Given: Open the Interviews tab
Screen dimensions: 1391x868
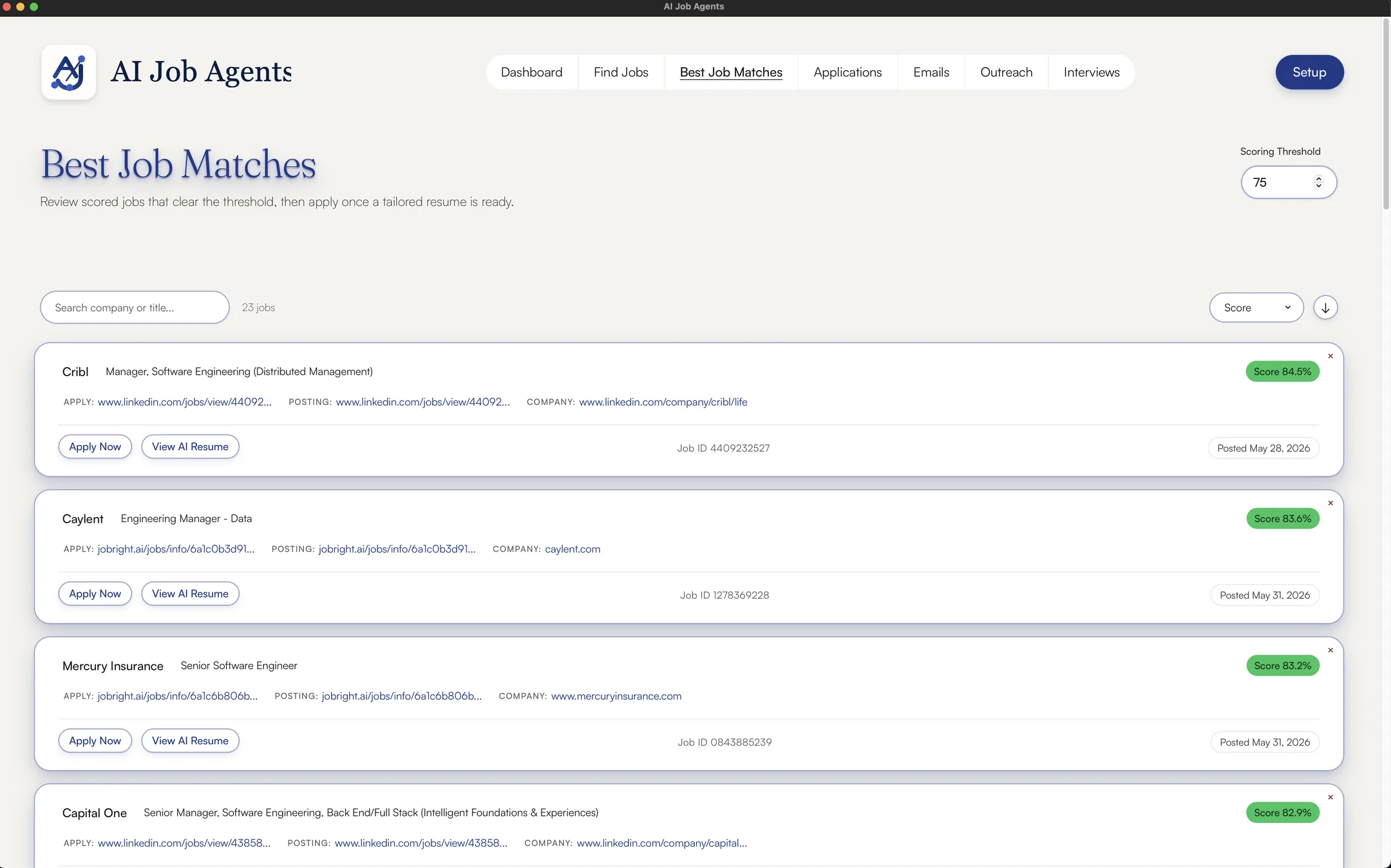Looking at the screenshot, I should [1092, 72].
